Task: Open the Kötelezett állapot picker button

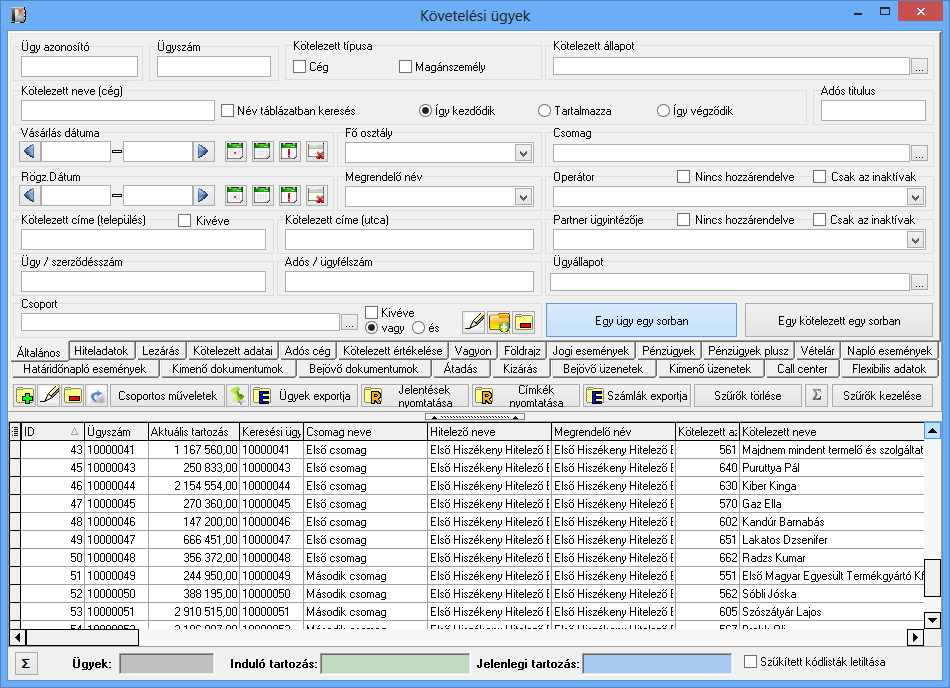Action: [x=919, y=66]
